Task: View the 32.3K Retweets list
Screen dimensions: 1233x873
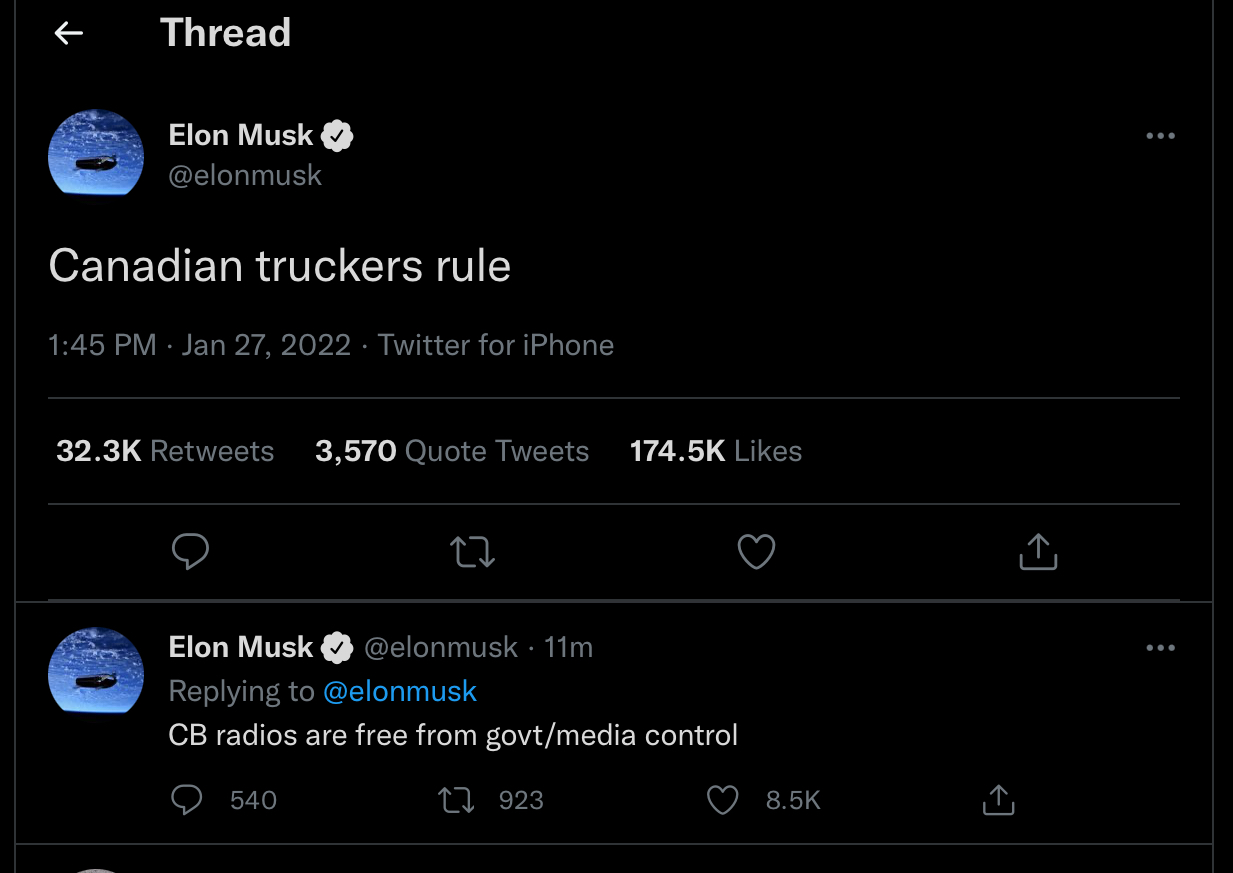Action: coord(165,452)
